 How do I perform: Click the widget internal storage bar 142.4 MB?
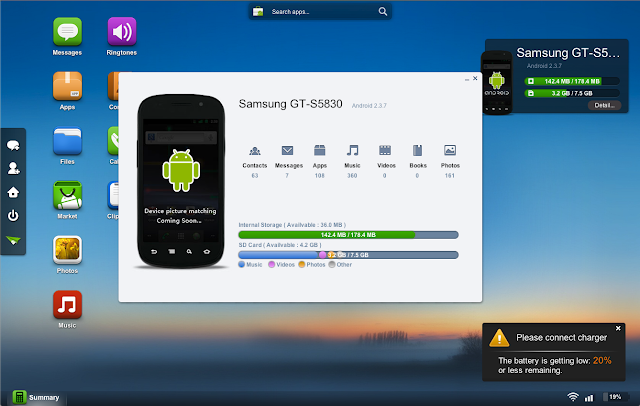572,81
